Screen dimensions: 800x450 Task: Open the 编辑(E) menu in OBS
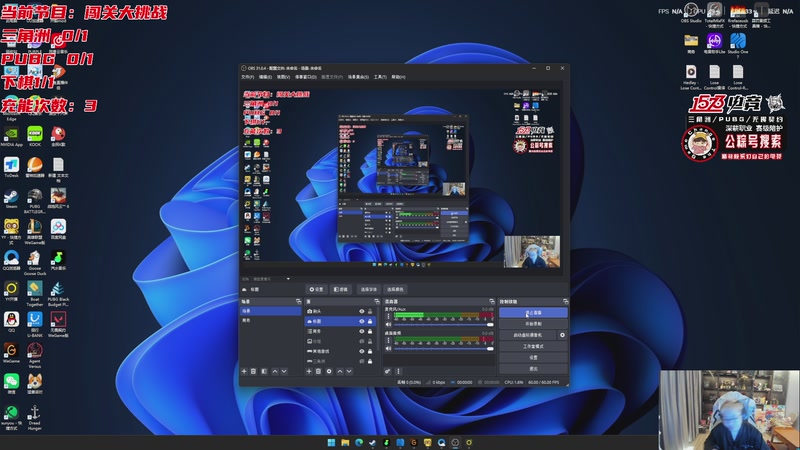click(265, 77)
